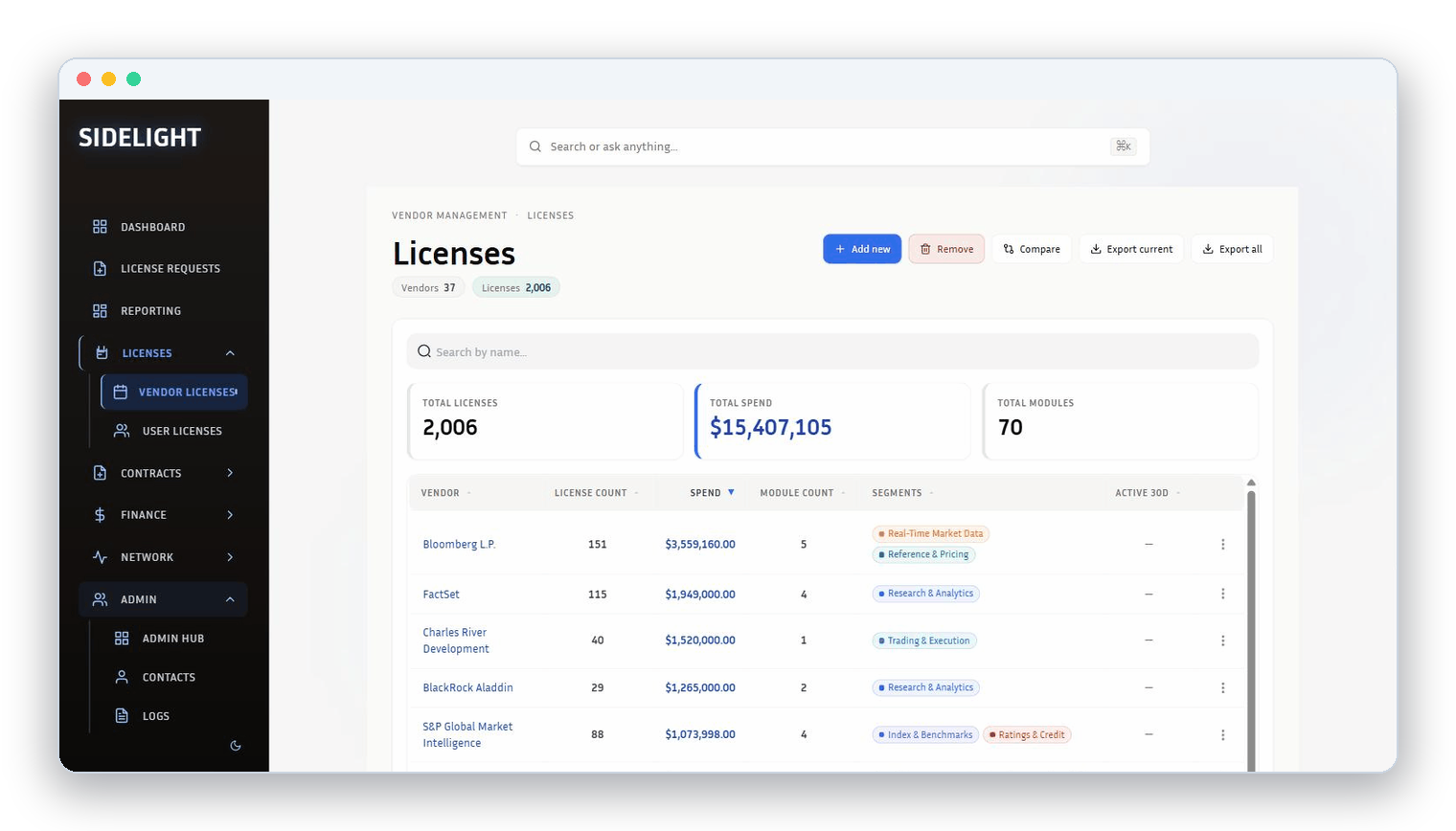Open row menu for Bloomberg L.P.

click(1223, 544)
